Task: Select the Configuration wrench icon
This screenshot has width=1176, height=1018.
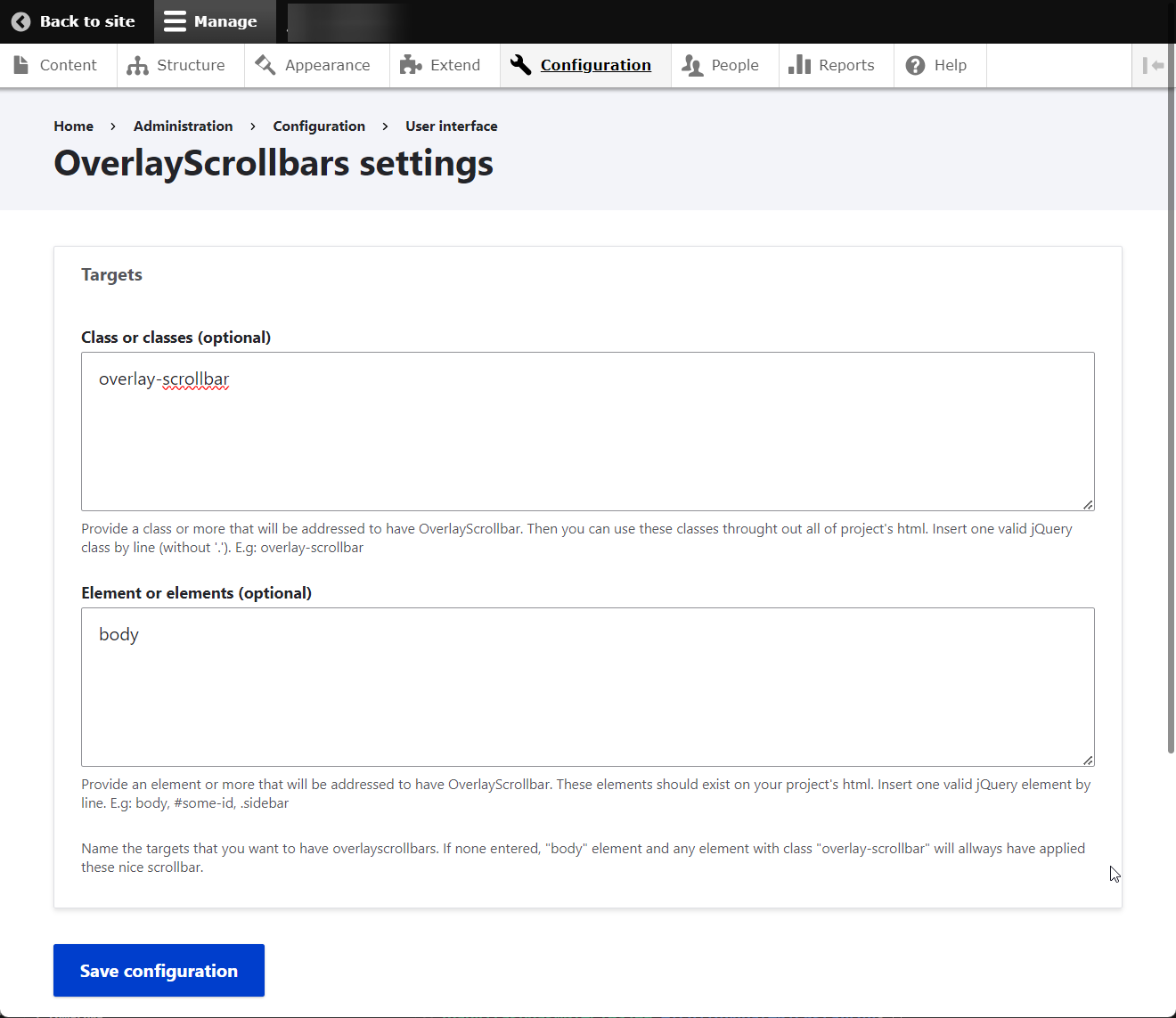Action: (520, 64)
